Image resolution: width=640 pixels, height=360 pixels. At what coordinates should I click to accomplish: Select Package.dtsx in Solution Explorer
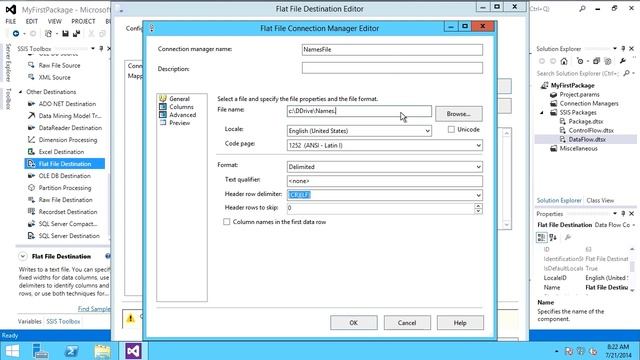(x=585, y=121)
